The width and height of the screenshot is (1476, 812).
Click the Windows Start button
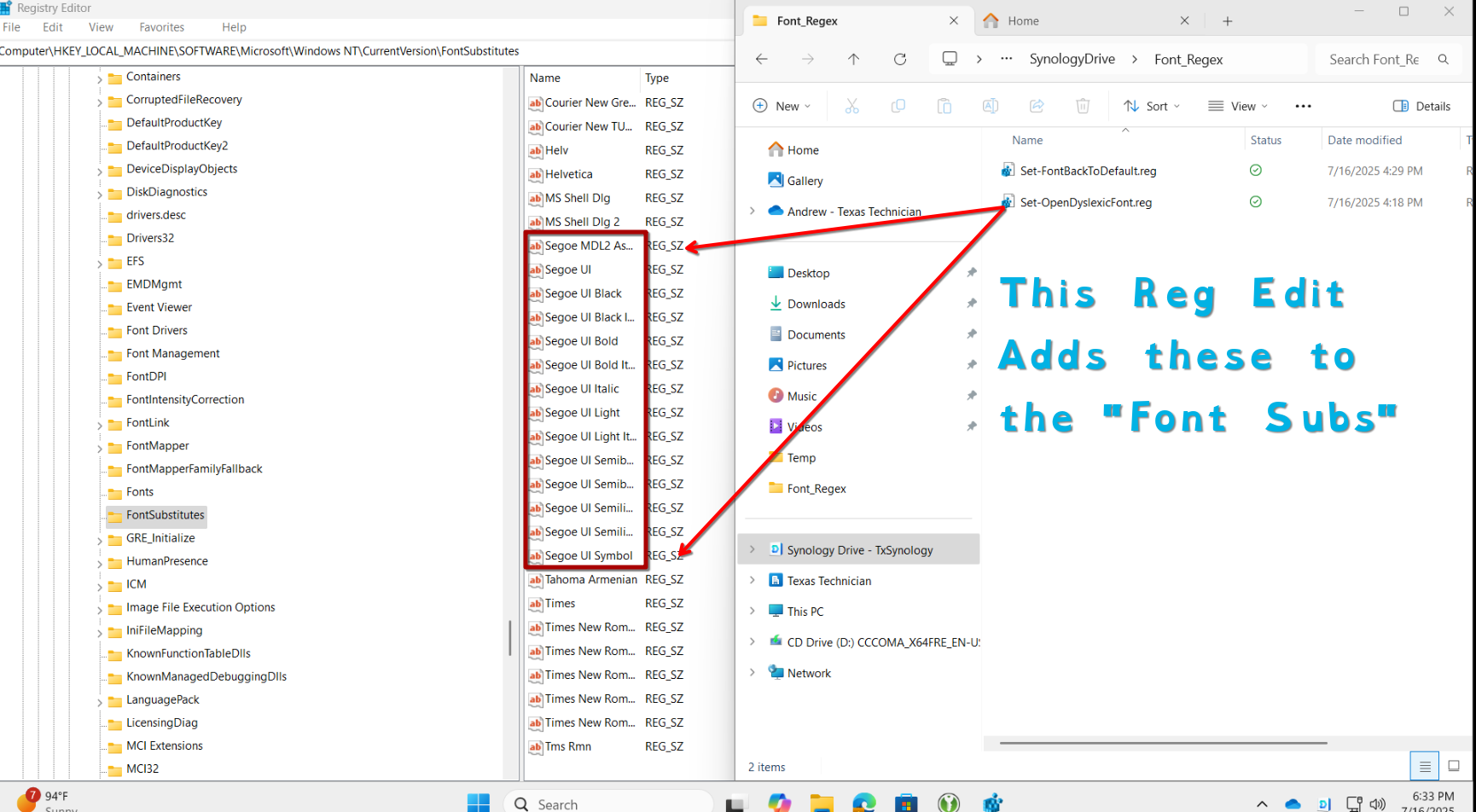click(x=479, y=803)
